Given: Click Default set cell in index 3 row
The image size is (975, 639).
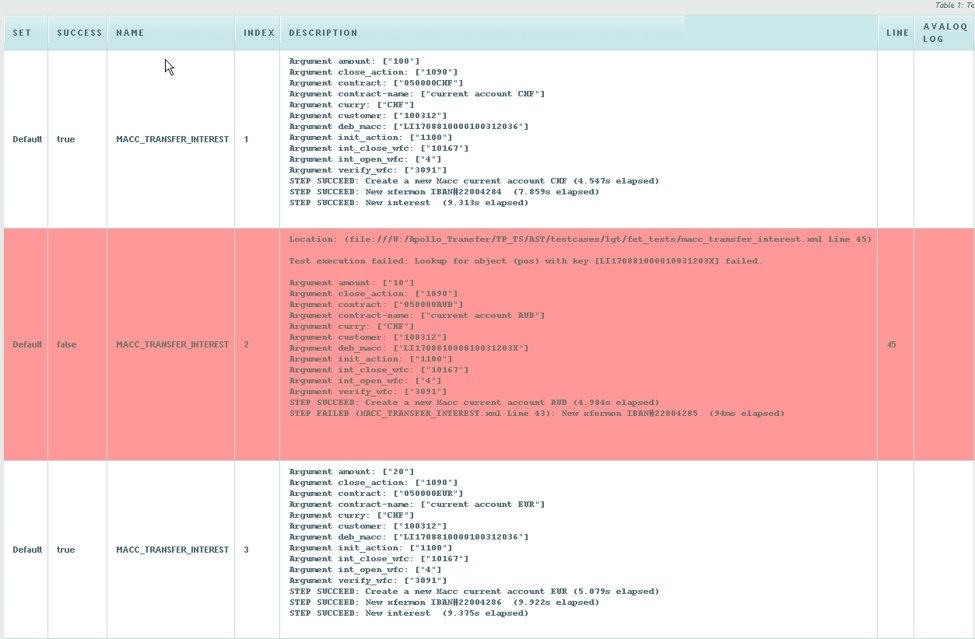Looking at the screenshot, I should [27, 549].
